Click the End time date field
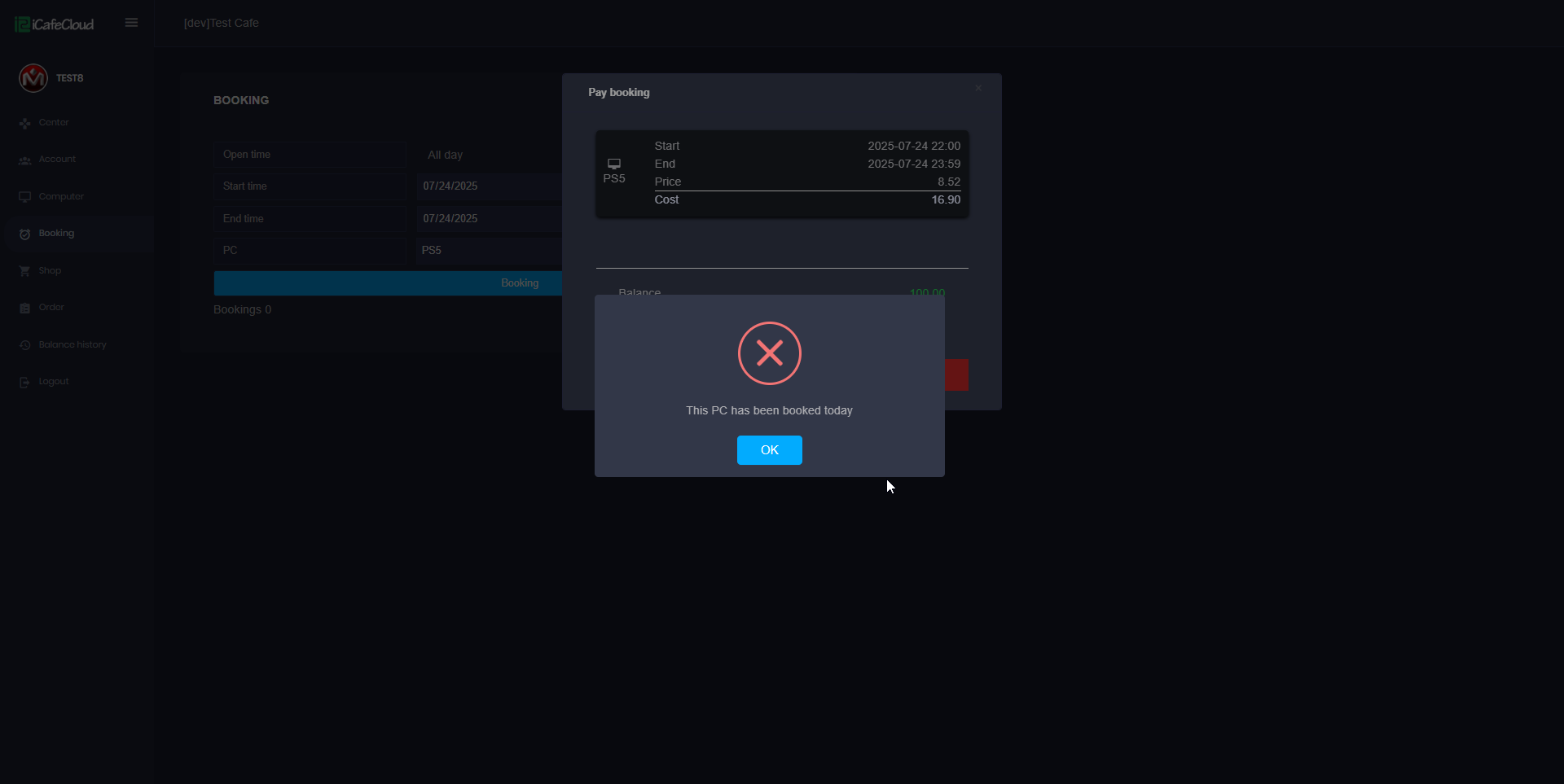 coord(489,219)
